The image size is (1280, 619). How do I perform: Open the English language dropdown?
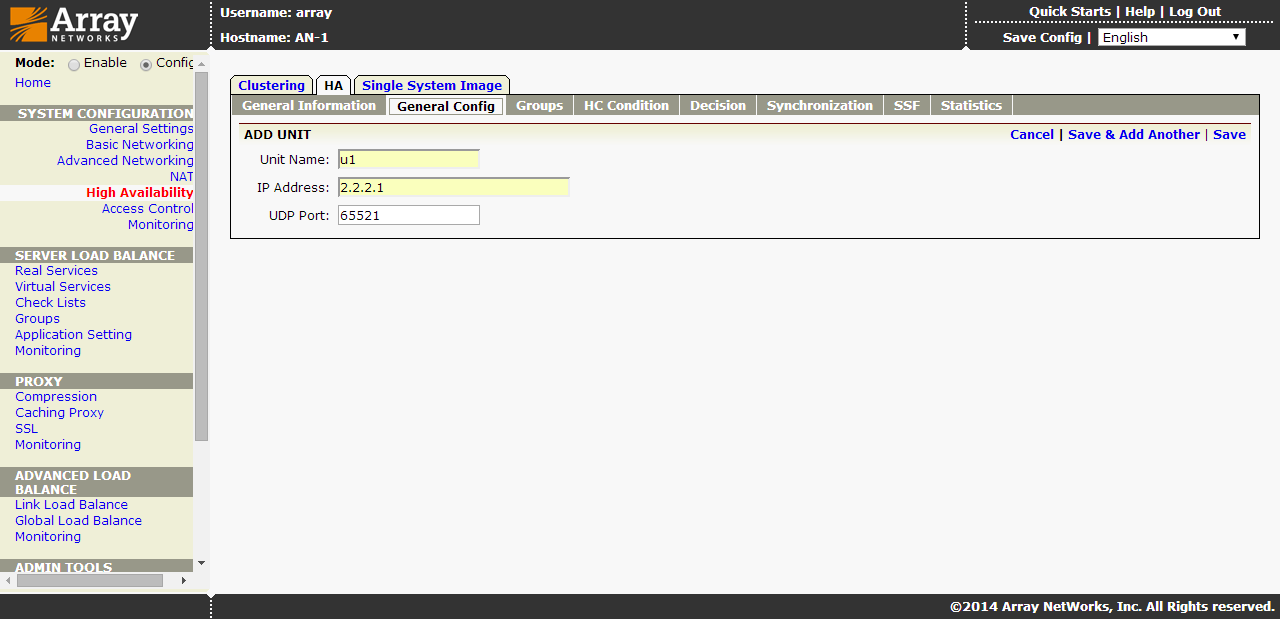point(1171,37)
